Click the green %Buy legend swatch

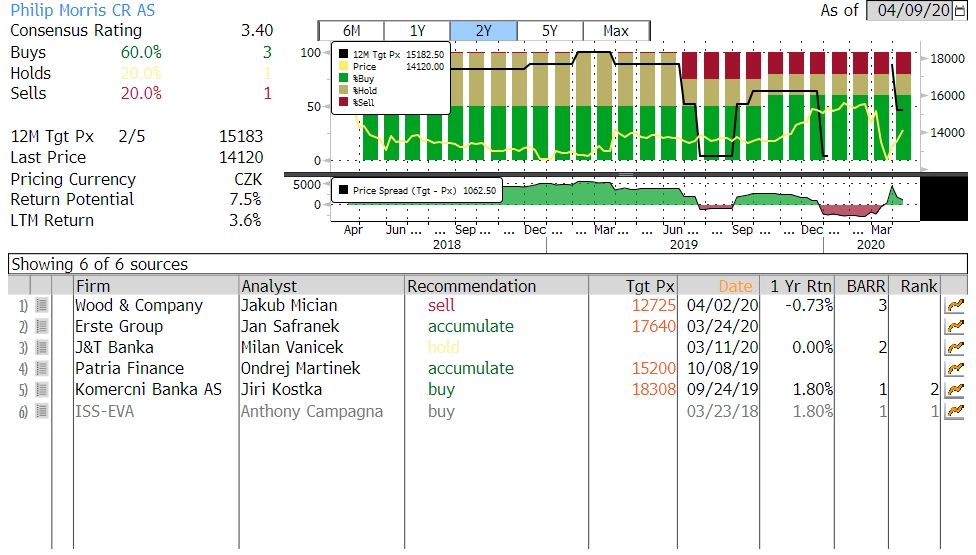pos(343,78)
